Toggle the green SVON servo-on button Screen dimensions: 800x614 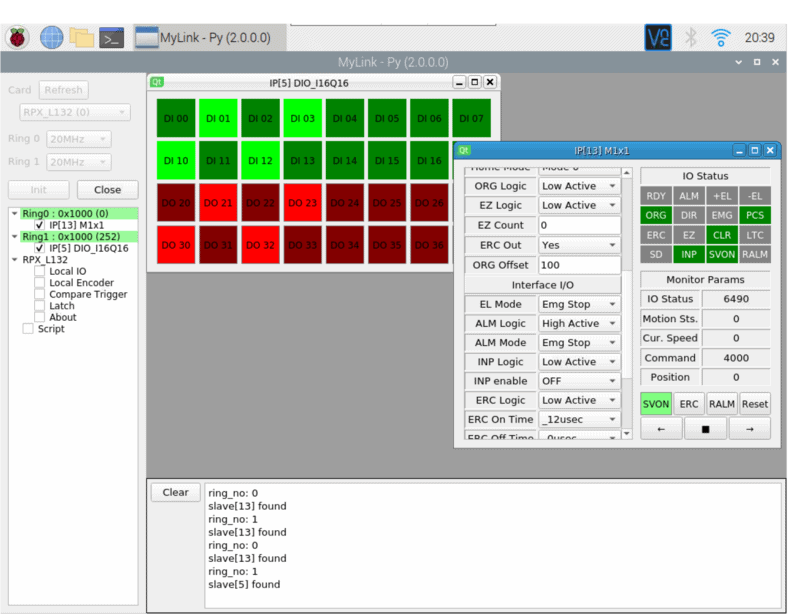click(656, 404)
